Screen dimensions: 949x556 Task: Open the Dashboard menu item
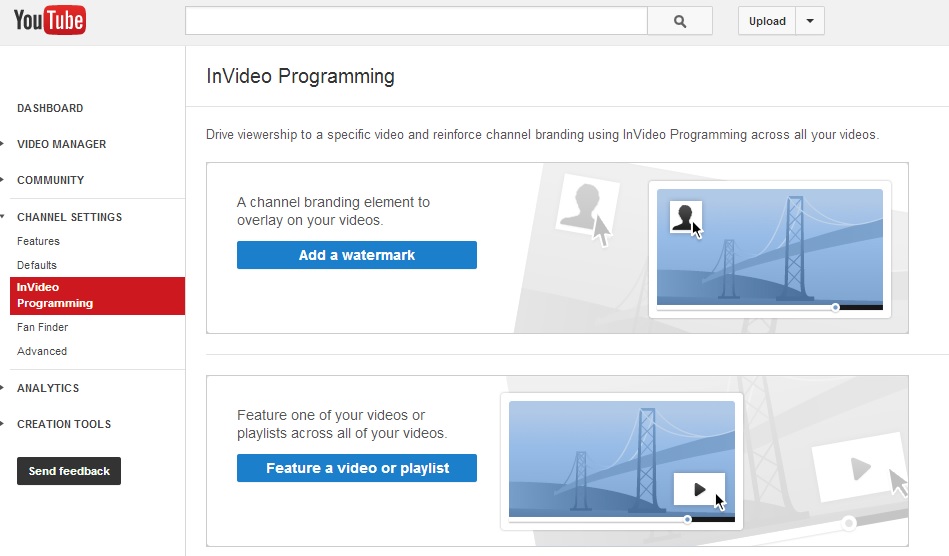click(50, 108)
